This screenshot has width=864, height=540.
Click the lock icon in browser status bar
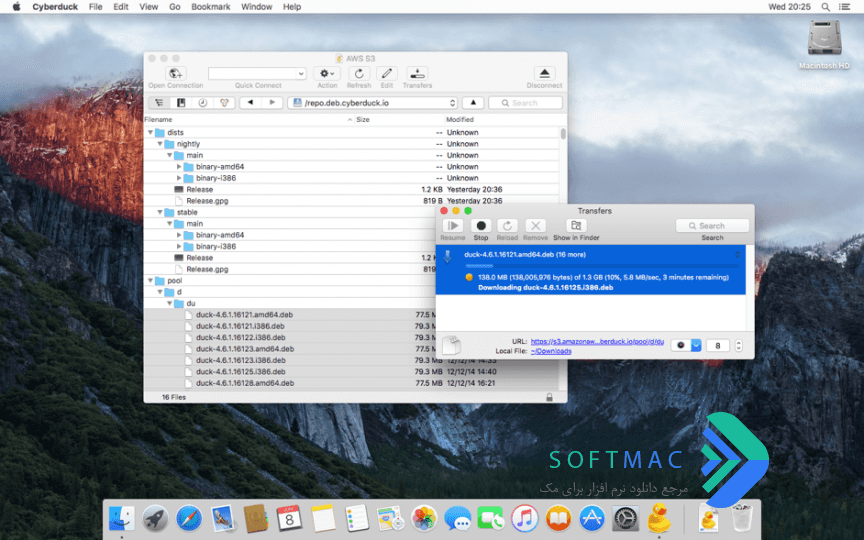(549, 397)
